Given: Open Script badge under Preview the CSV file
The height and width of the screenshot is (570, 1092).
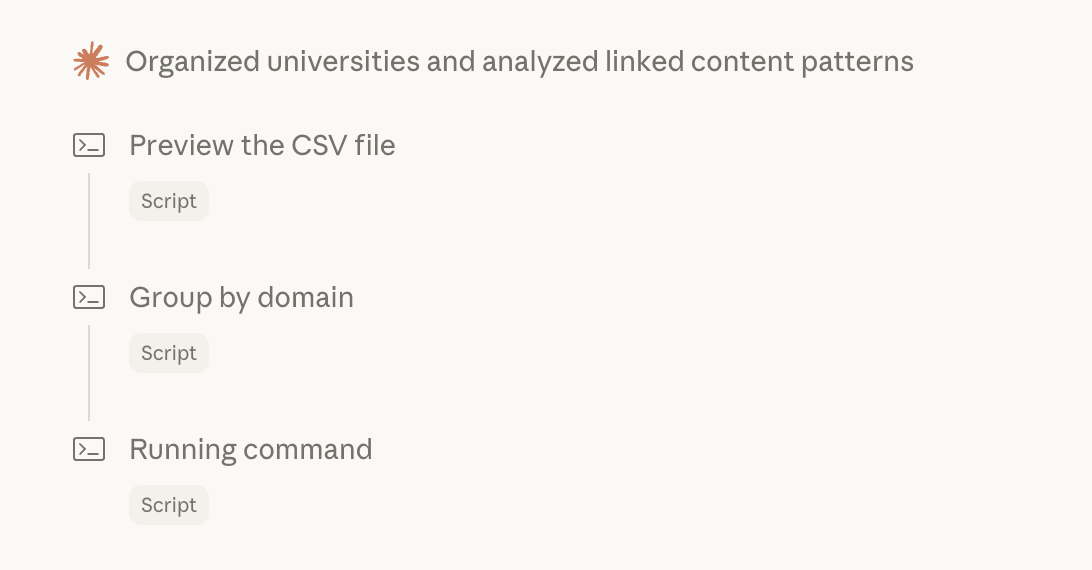Looking at the screenshot, I should pyautogui.click(x=169, y=201).
